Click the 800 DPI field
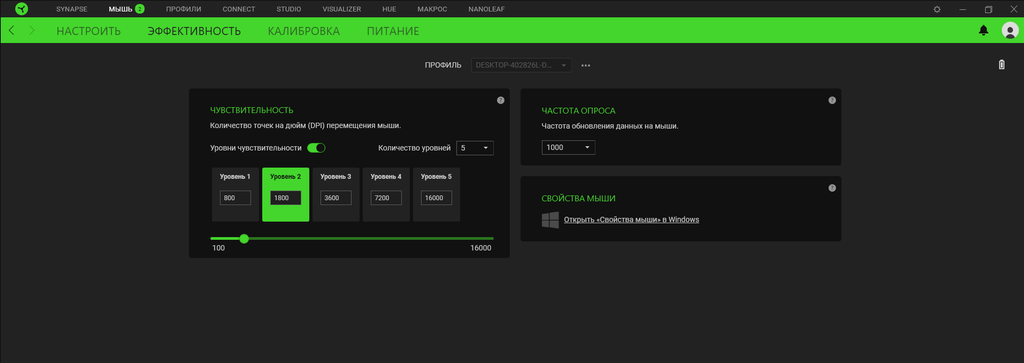The image size is (1024, 363). pyautogui.click(x=235, y=198)
